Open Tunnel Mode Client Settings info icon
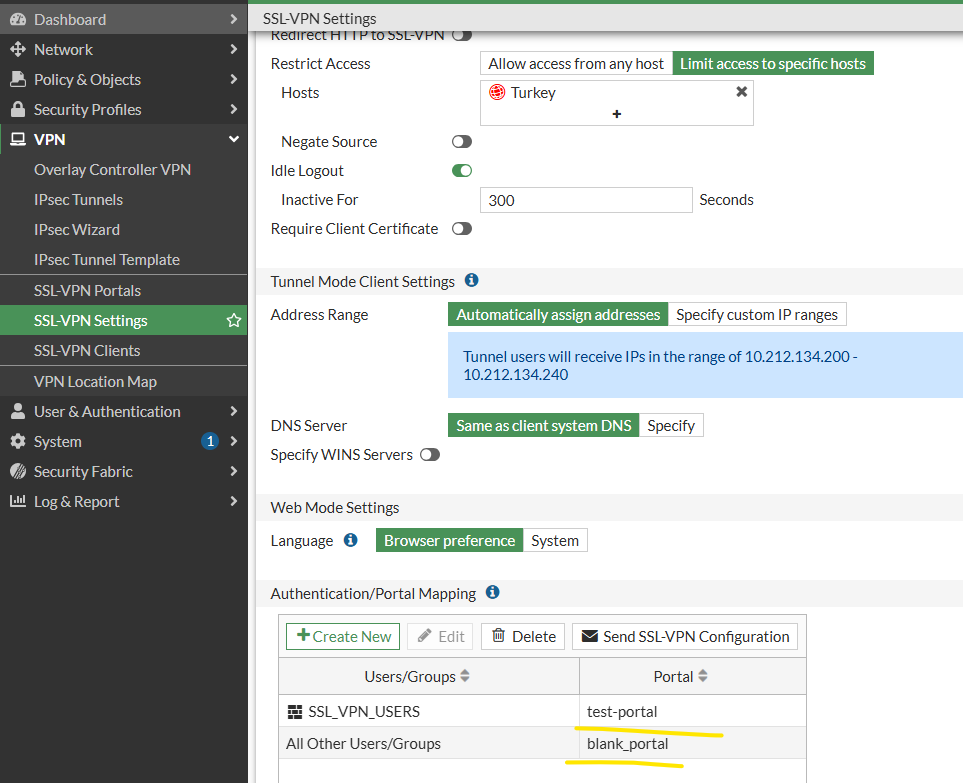The width and height of the screenshot is (963, 783). pos(472,280)
